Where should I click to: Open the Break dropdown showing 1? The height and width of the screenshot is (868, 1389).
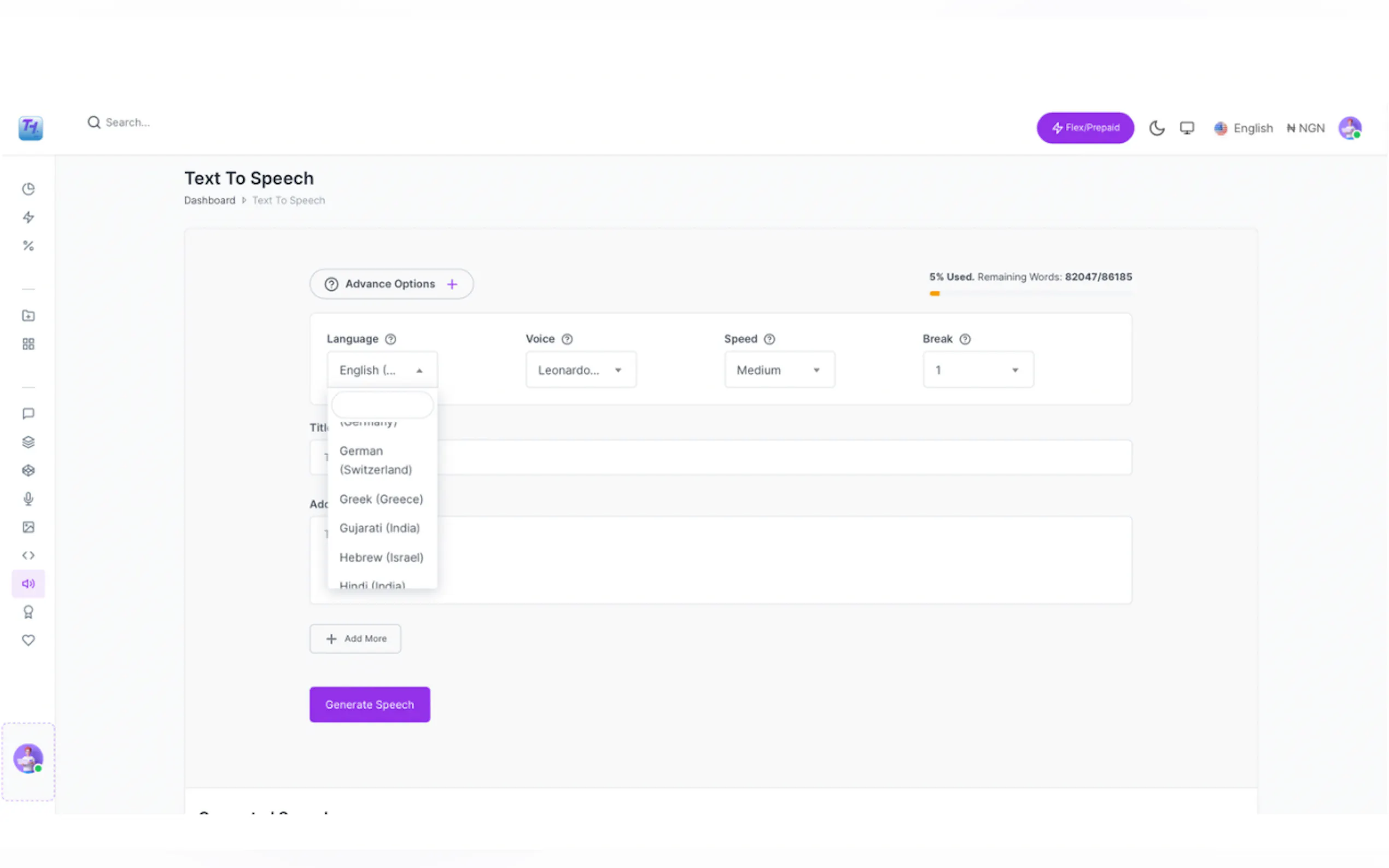[x=978, y=370]
